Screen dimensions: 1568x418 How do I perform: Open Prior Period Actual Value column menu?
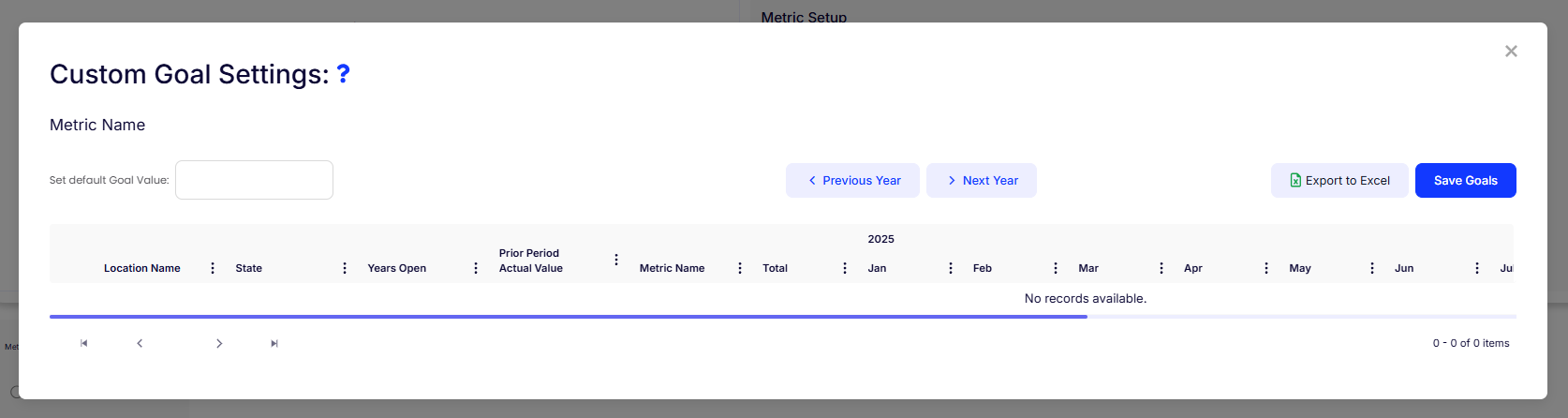(616, 260)
